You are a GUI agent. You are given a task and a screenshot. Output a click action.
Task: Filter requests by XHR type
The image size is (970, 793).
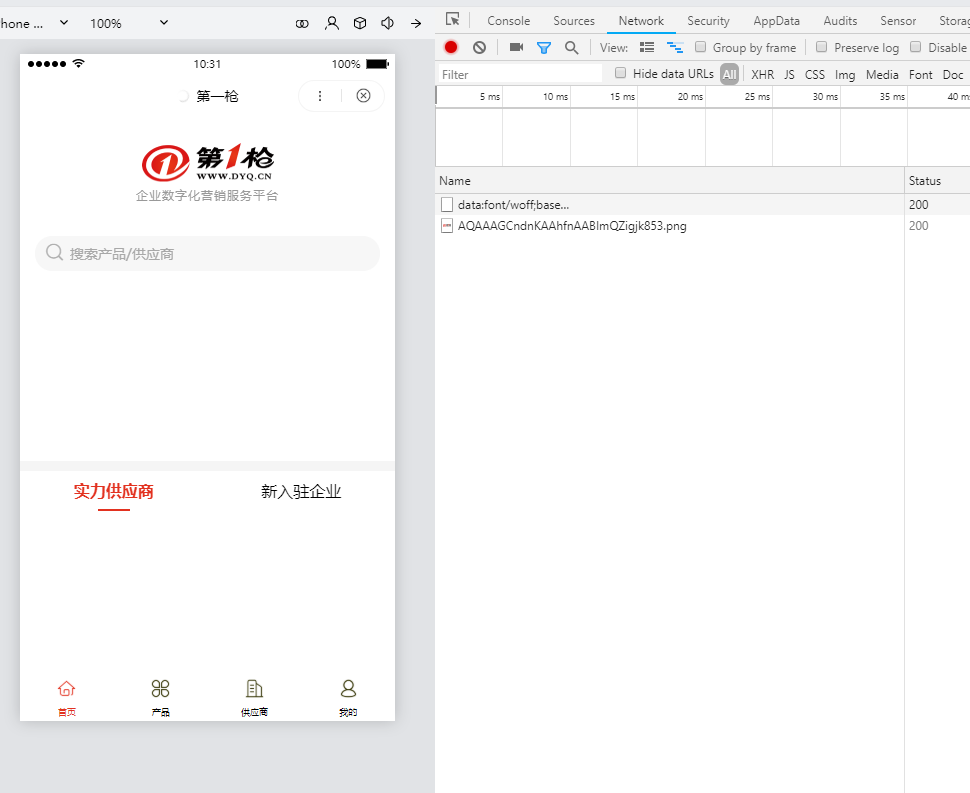[x=762, y=74]
